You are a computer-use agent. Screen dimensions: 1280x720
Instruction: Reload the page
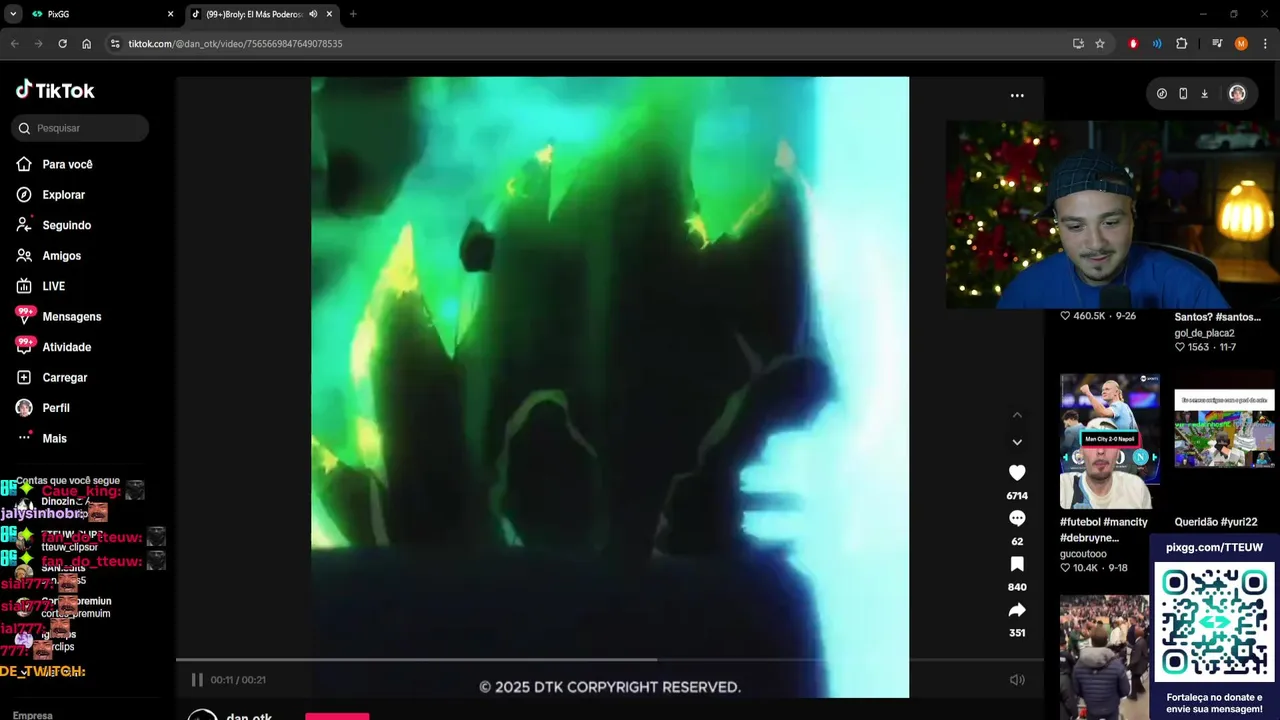click(62, 44)
